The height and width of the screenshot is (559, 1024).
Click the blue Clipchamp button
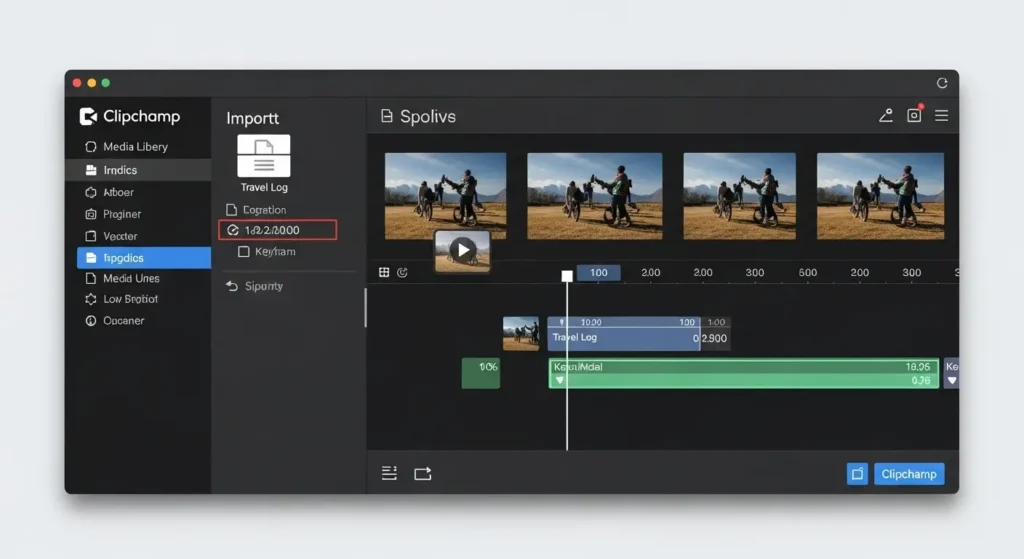pyautogui.click(x=908, y=474)
